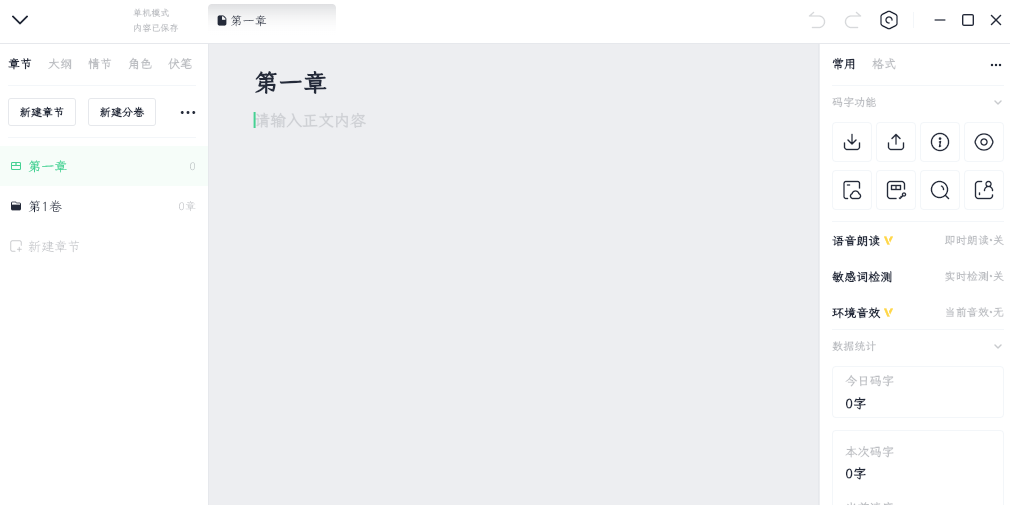Click the magnifying glass search icon
The width and height of the screenshot is (1010, 505).
click(940, 190)
